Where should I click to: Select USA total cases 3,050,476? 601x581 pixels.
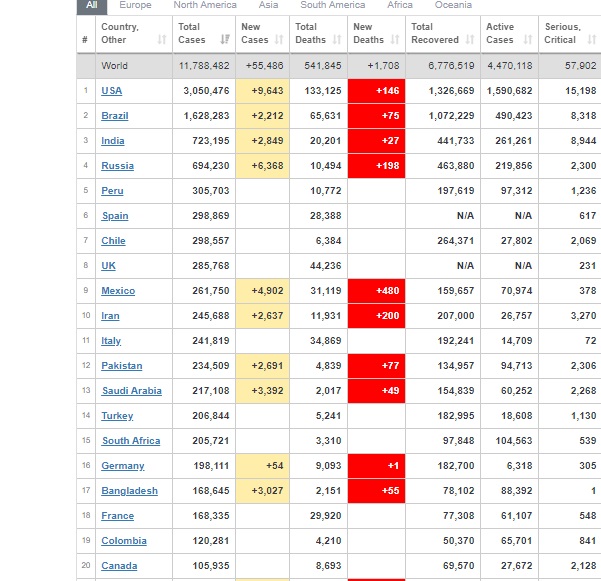click(x=206, y=91)
